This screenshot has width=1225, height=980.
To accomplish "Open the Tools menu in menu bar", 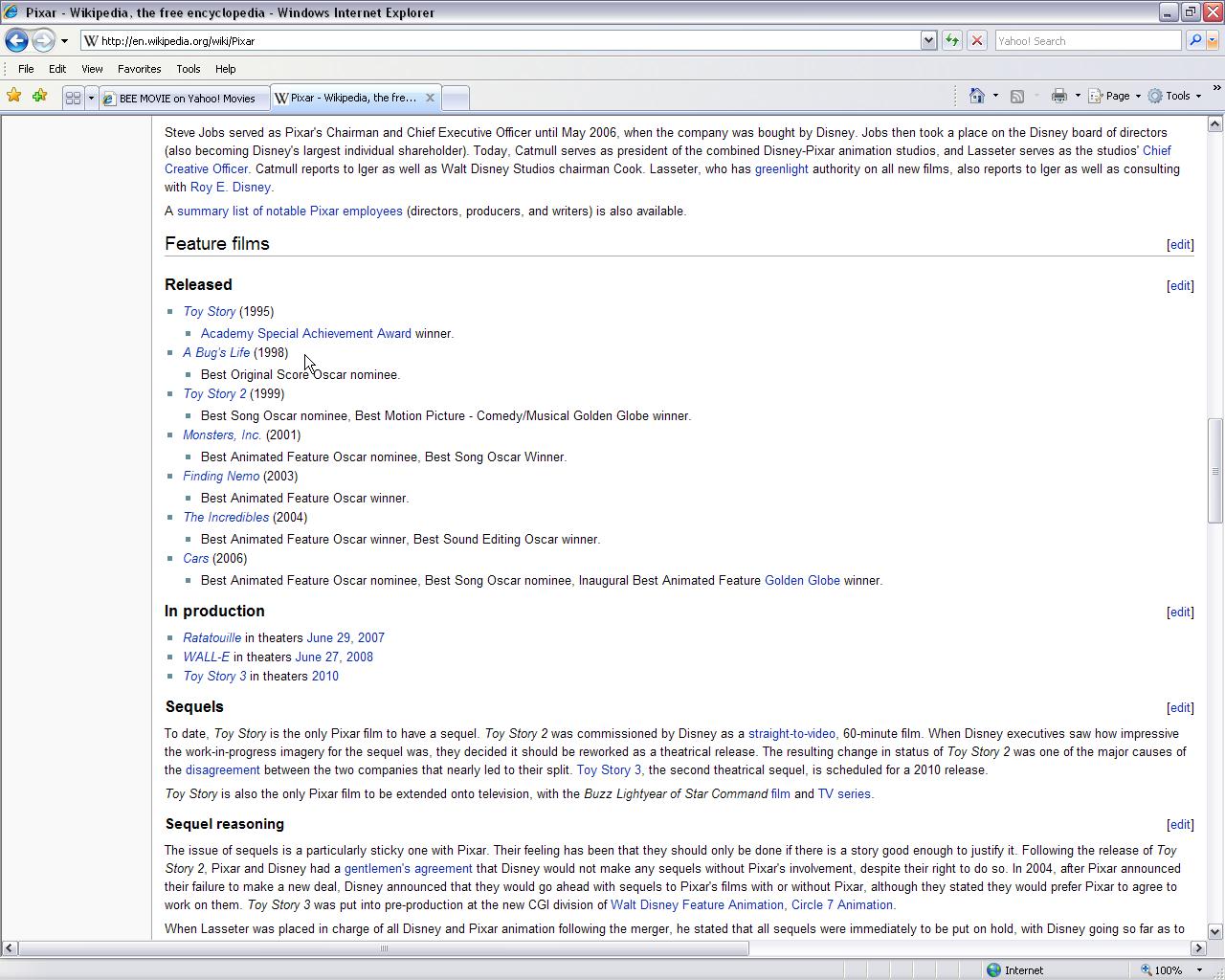I will pyautogui.click(x=188, y=69).
